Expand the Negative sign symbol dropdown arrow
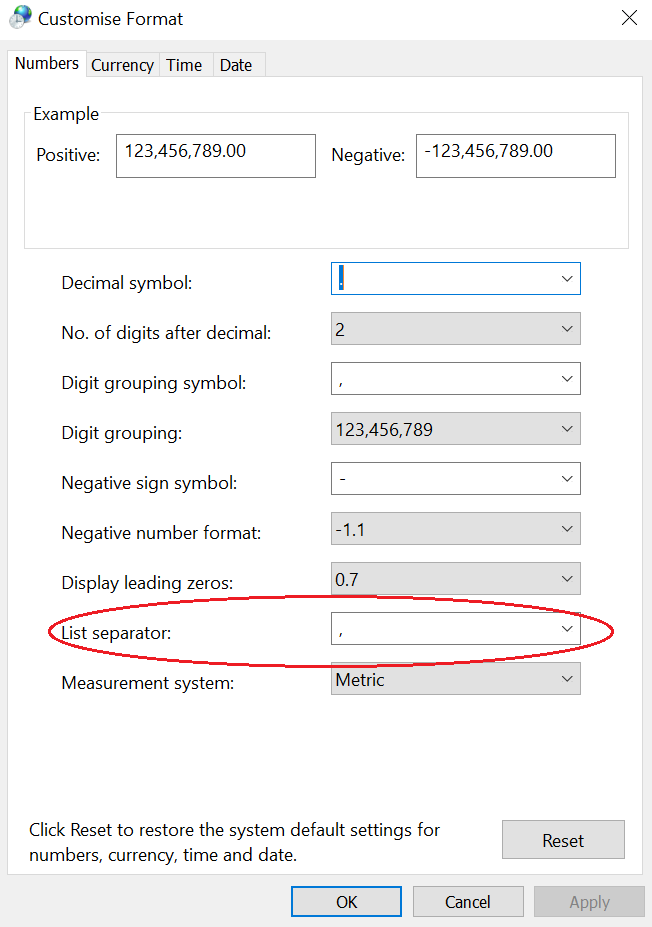652x927 pixels. point(567,478)
